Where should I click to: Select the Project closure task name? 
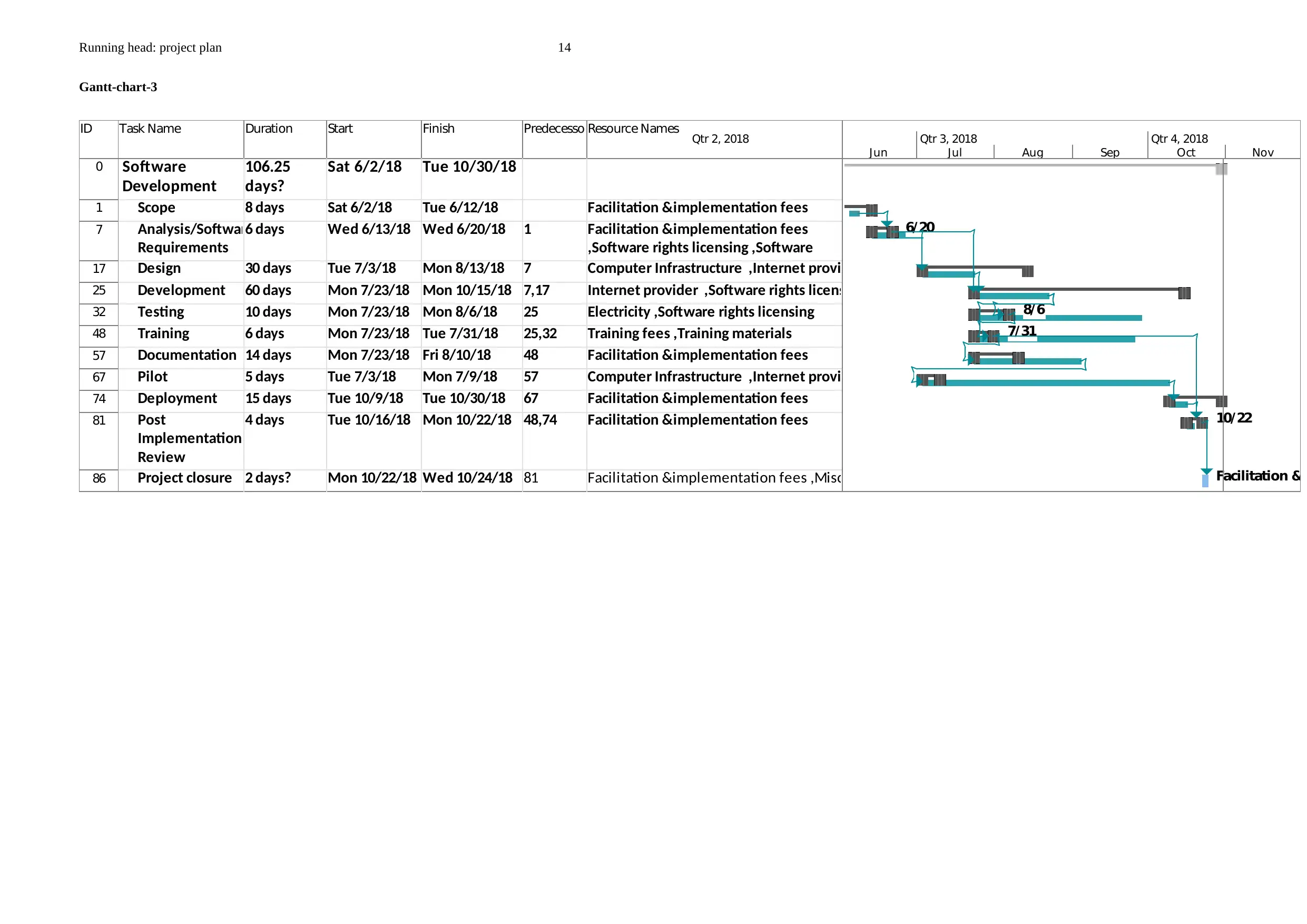pyautogui.click(x=185, y=478)
